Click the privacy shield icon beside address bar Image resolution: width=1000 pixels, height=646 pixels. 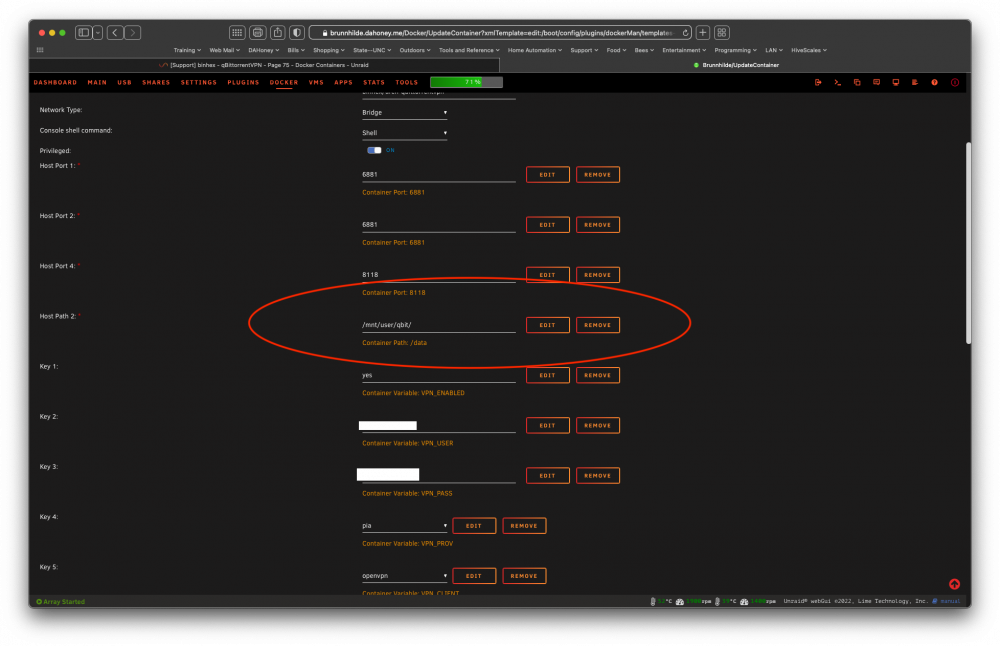point(297,33)
